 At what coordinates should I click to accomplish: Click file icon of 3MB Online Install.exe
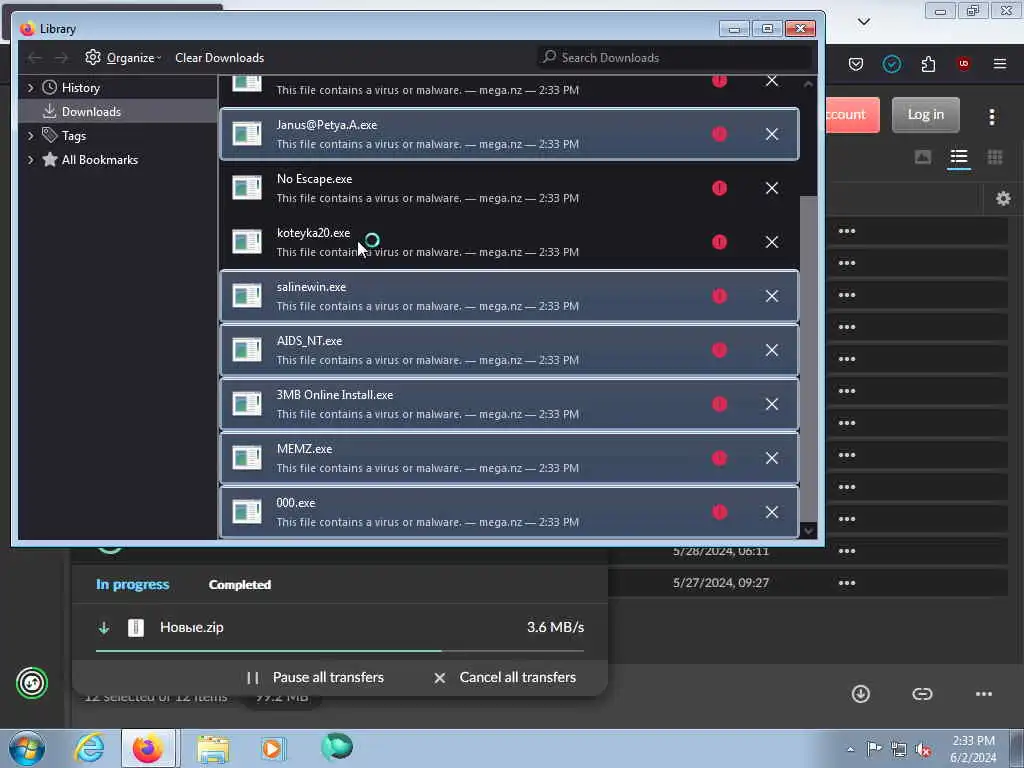[x=247, y=404]
